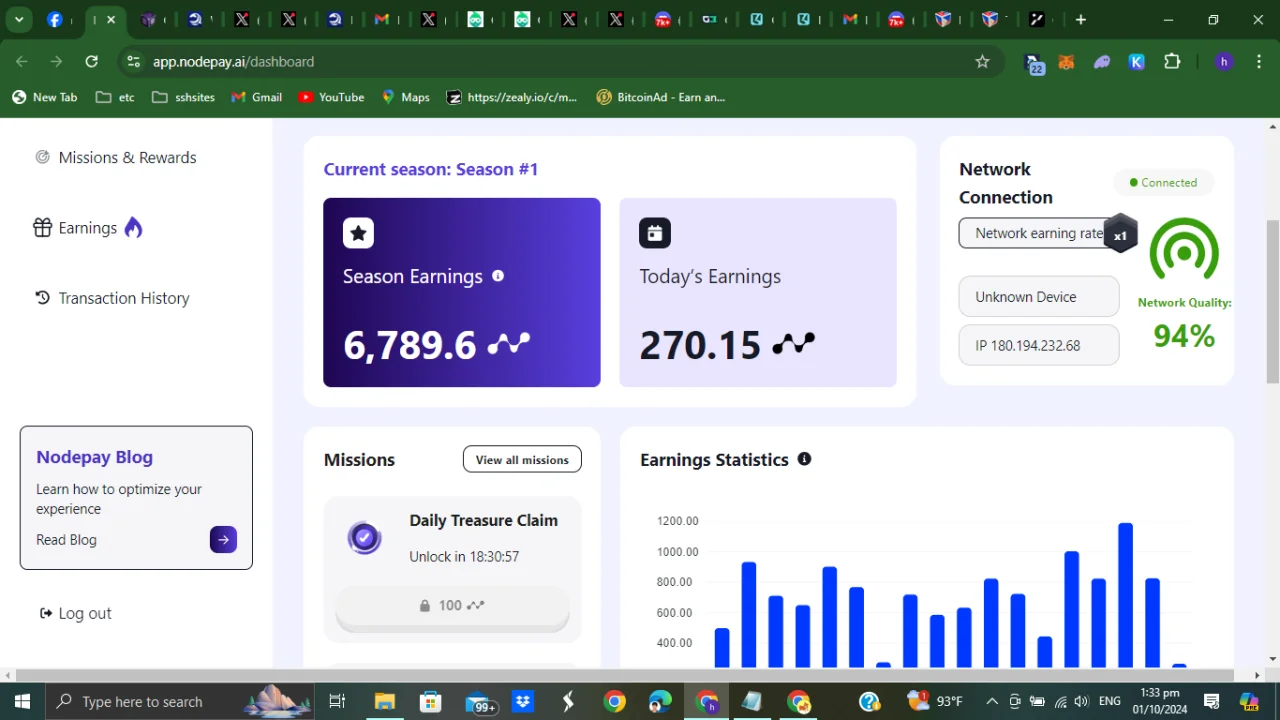This screenshot has width=1280, height=720.
Task: Open the site information icon in address bar
Action: point(133,62)
